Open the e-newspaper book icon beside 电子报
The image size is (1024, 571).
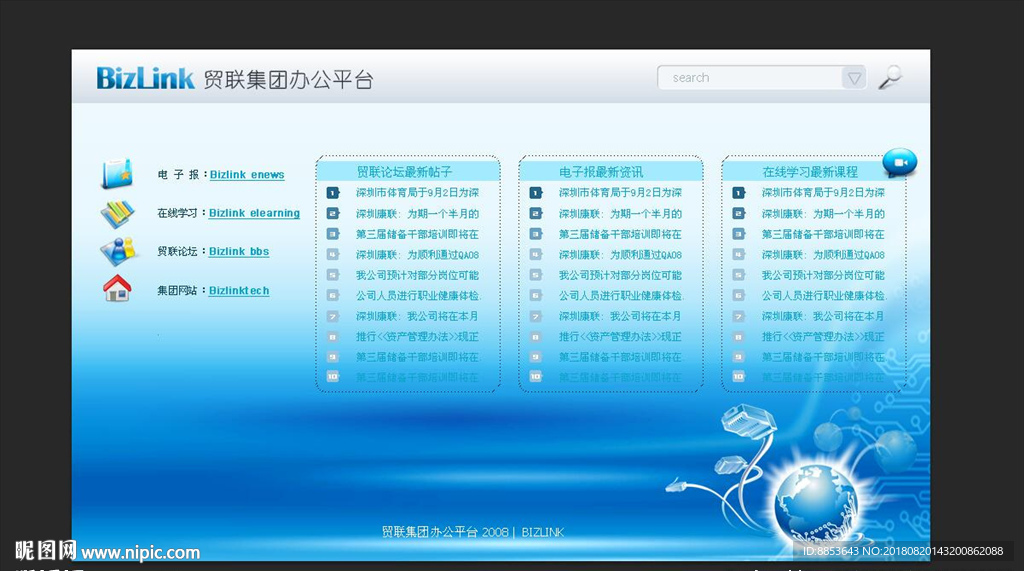click(x=118, y=173)
